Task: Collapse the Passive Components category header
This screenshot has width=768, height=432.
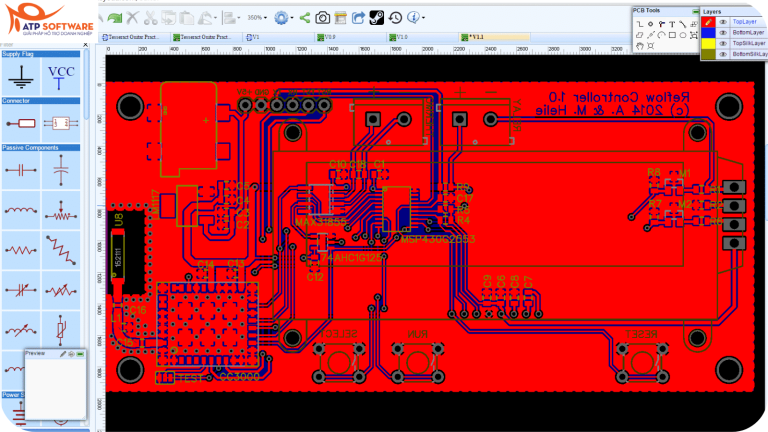Action: coord(41,147)
